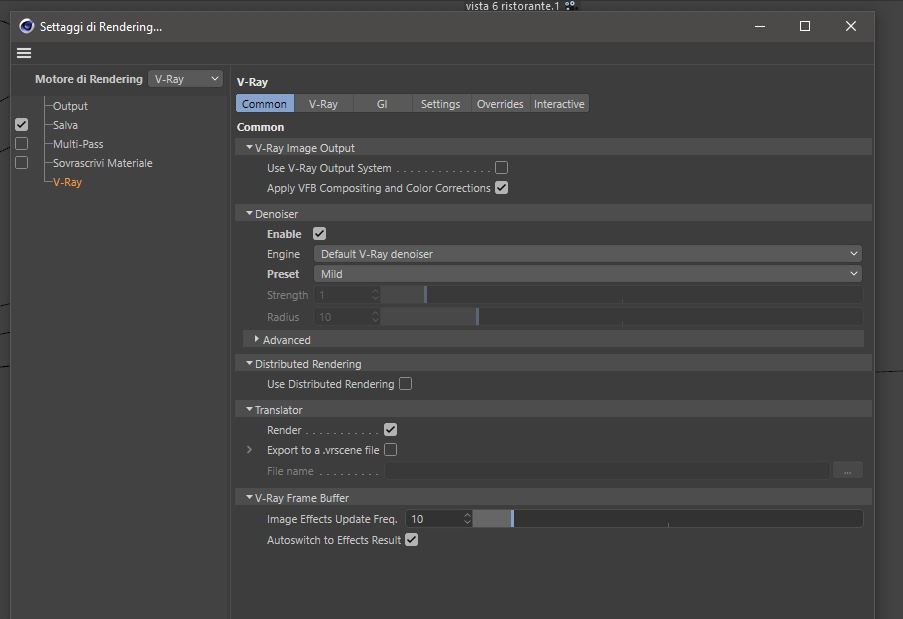Collapse the Distributed Rendering section
903x619 pixels.
click(x=249, y=363)
